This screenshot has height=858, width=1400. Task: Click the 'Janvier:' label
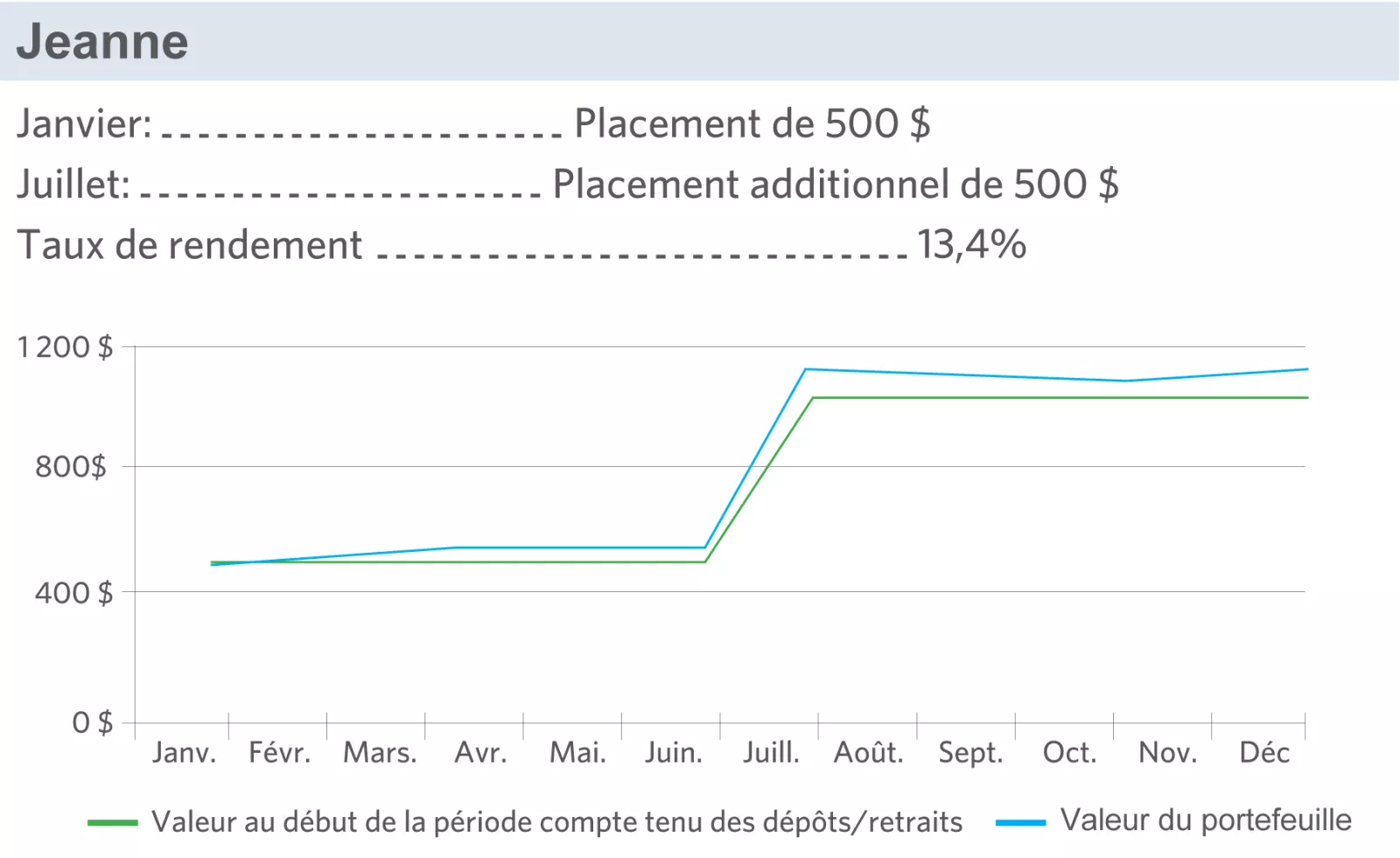(84, 123)
